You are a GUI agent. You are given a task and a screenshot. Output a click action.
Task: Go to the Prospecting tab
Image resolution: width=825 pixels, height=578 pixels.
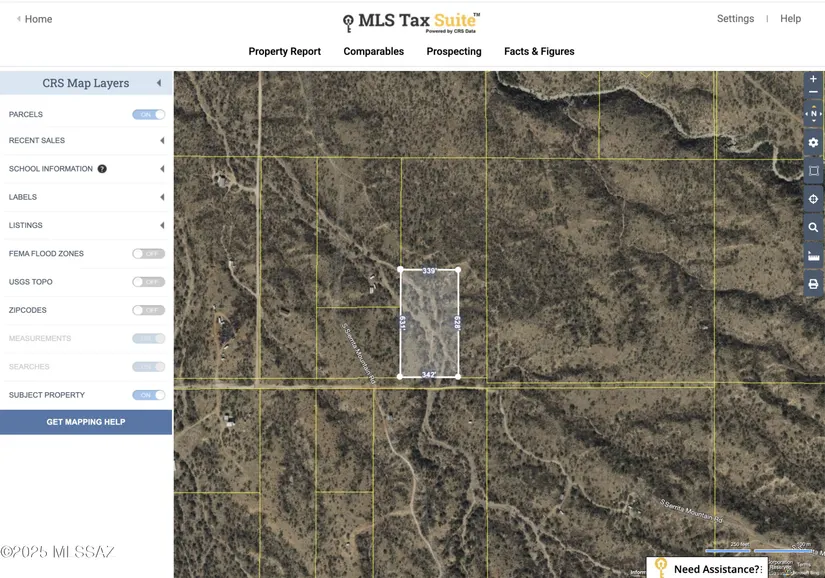click(x=453, y=52)
